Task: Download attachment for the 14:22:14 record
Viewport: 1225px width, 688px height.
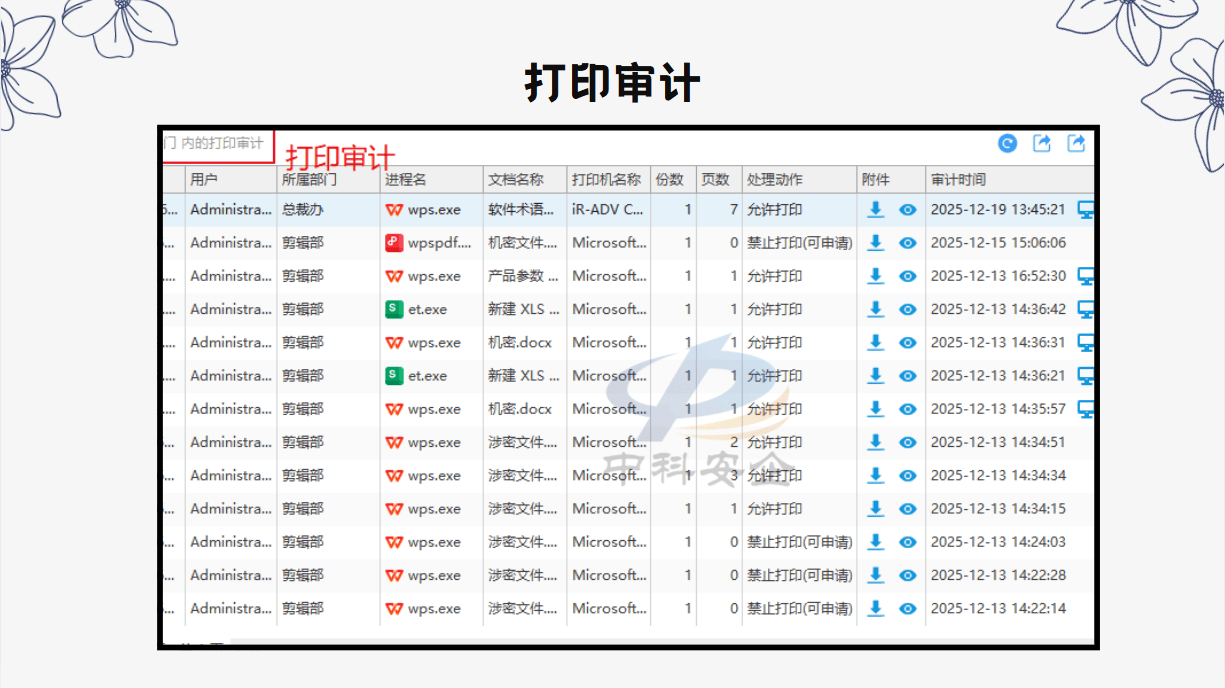Action: click(x=876, y=608)
